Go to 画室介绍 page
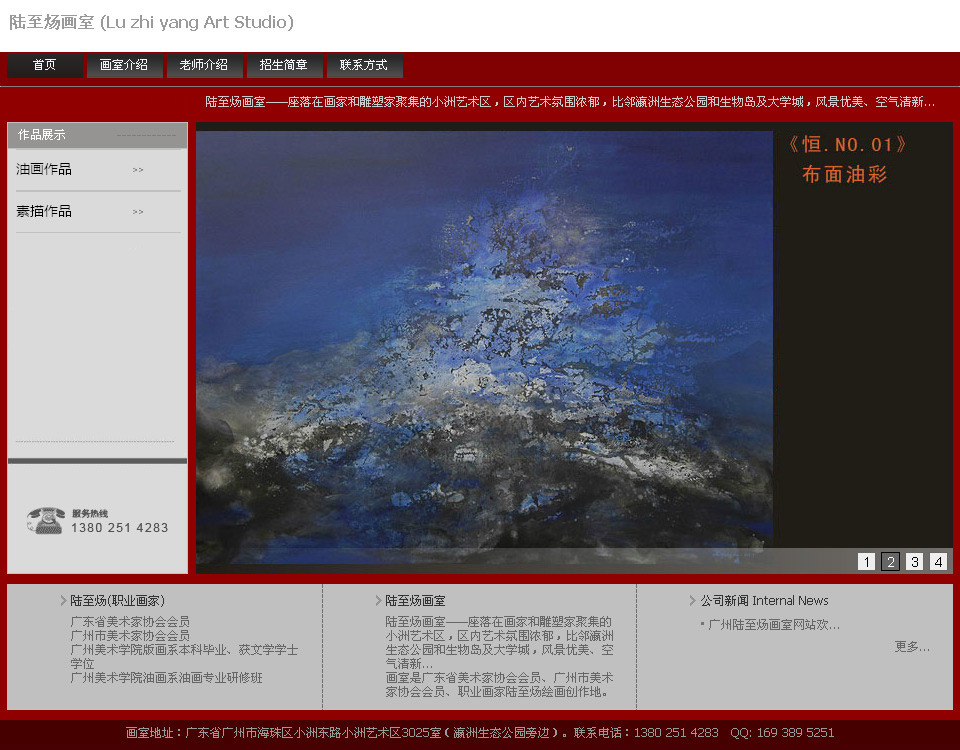The image size is (960, 750). 124,65
